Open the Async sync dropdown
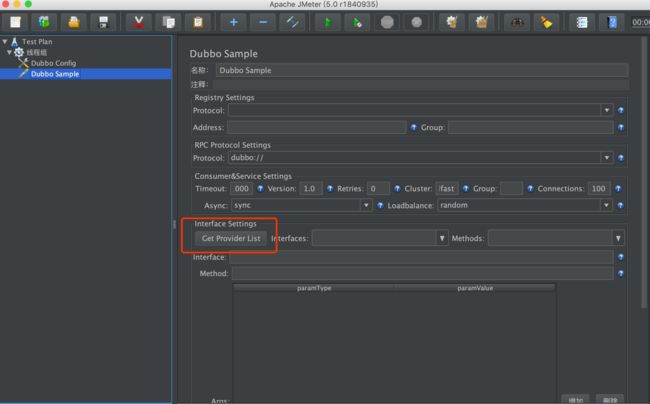This screenshot has height=404, width=650. [366, 205]
